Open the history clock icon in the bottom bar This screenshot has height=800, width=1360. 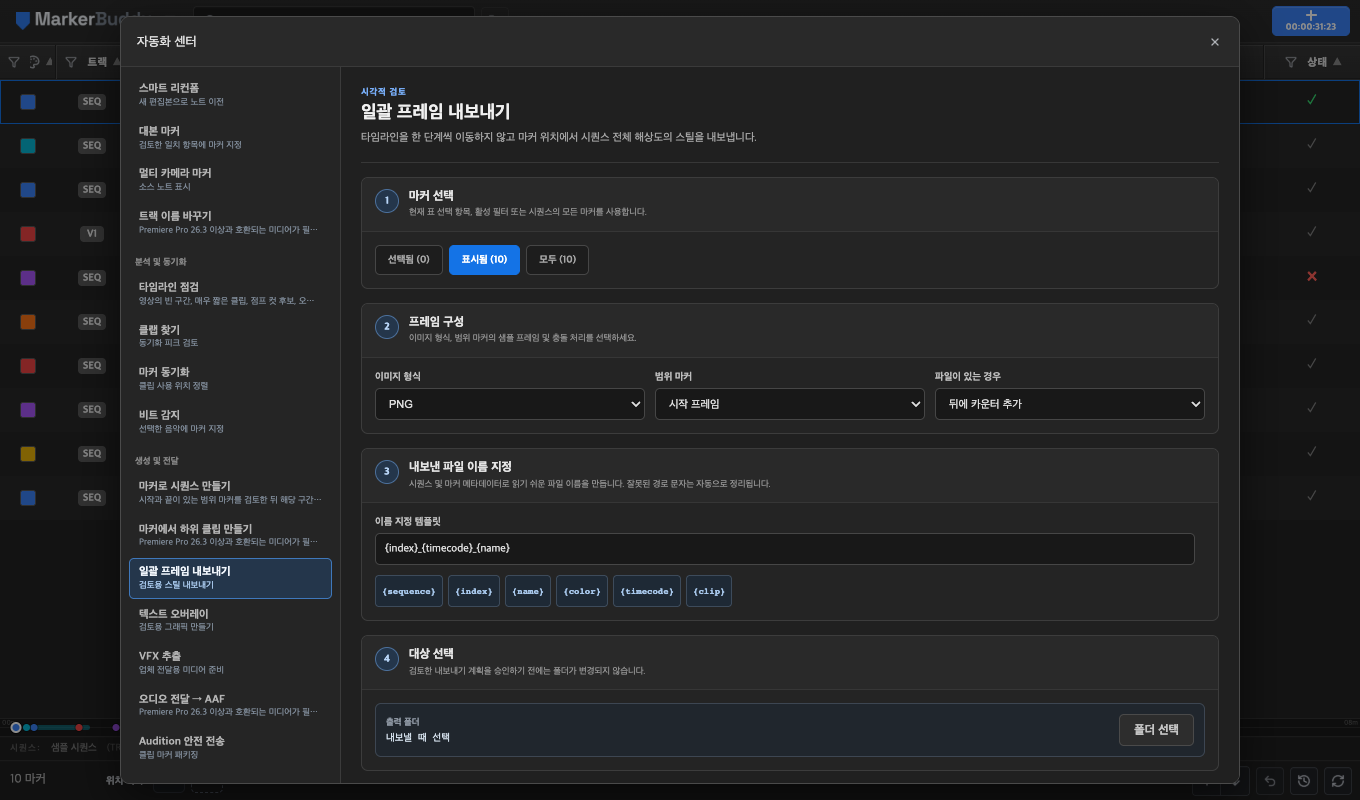(x=1303, y=780)
